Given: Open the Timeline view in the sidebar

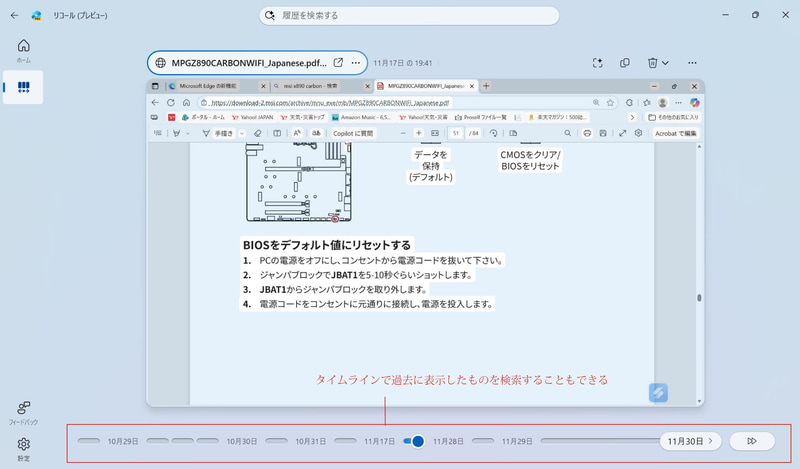Looking at the screenshot, I should click(x=23, y=87).
